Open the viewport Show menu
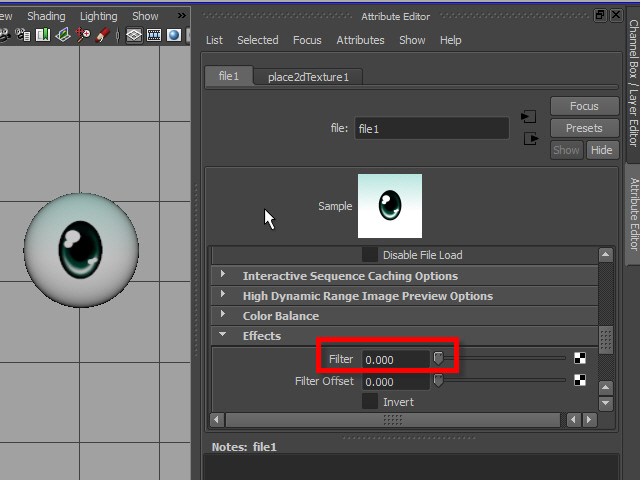 (145, 16)
